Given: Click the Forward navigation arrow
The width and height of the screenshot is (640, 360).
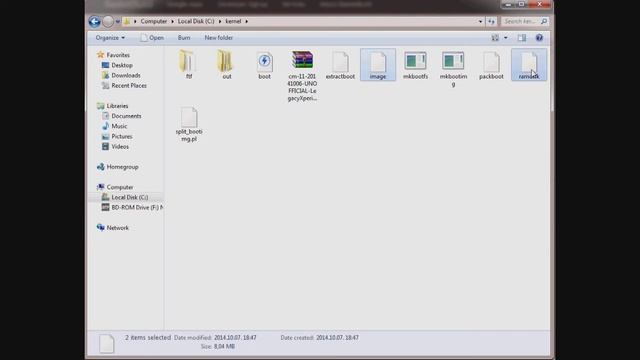Looking at the screenshot, I should click(x=108, y=21).
